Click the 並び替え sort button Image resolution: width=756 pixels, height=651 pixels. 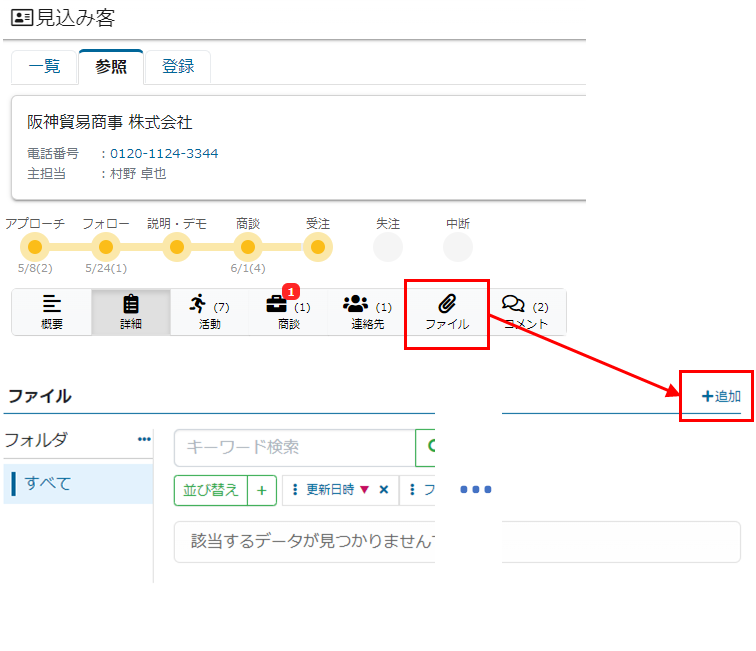pos(210,490)
